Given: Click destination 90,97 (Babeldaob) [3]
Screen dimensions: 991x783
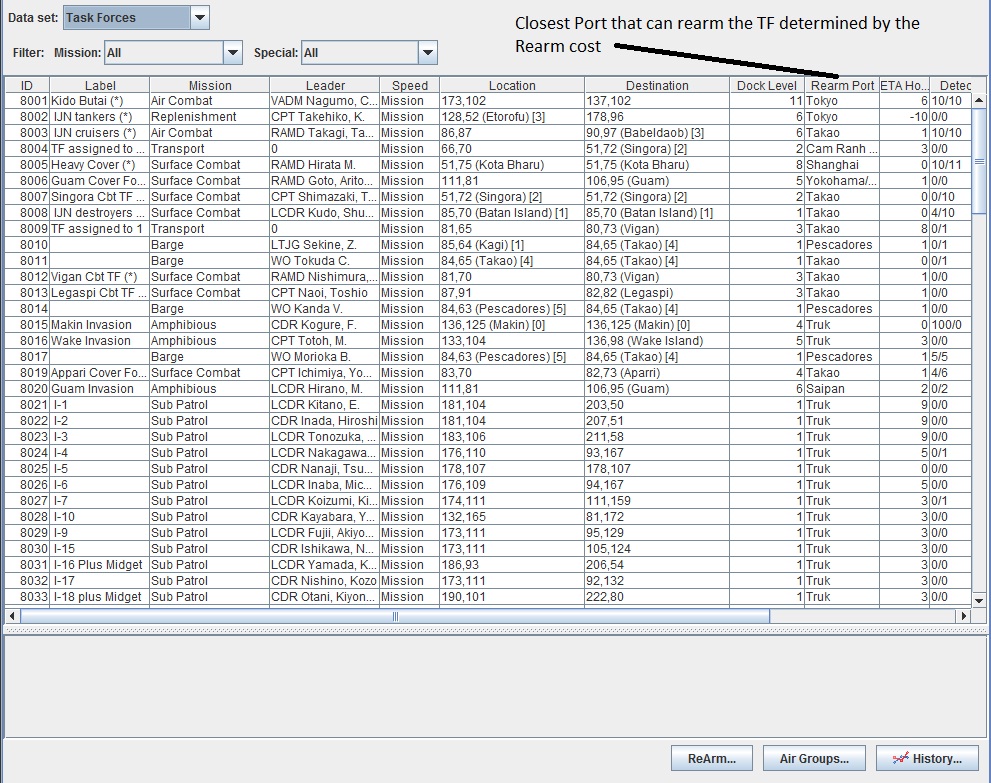Looking at the screenshot, I should click(657, 133).
